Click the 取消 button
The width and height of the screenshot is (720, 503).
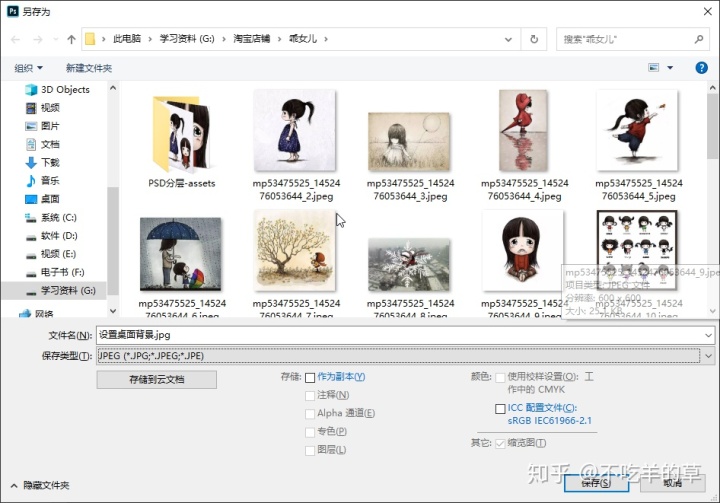click(x=673, y=483)
